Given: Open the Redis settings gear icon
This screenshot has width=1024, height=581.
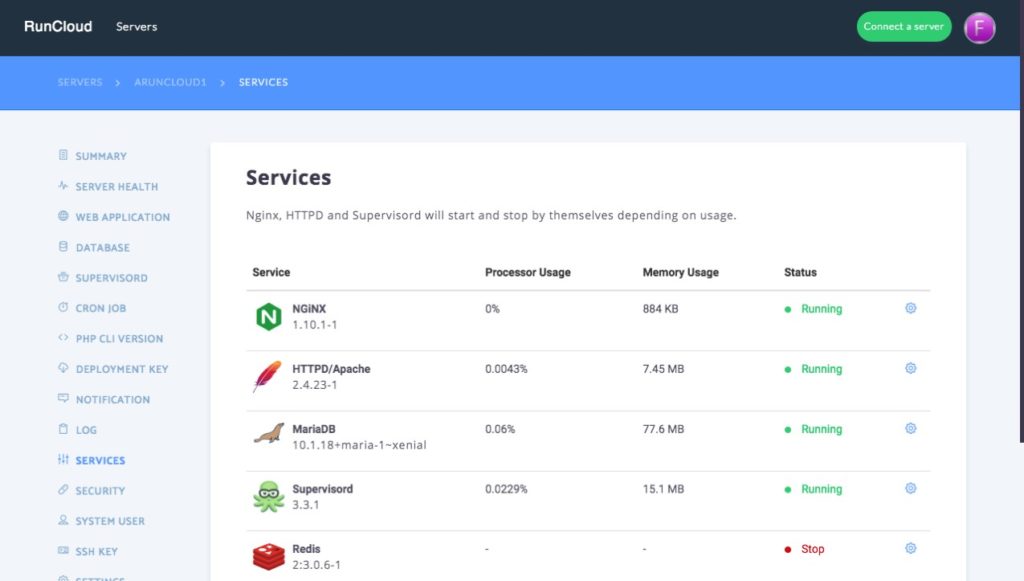Looking at the screenshot, I should [910, 548].
